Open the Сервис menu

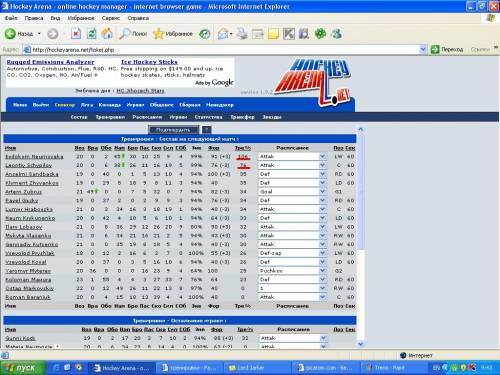(x=111, y=18)
